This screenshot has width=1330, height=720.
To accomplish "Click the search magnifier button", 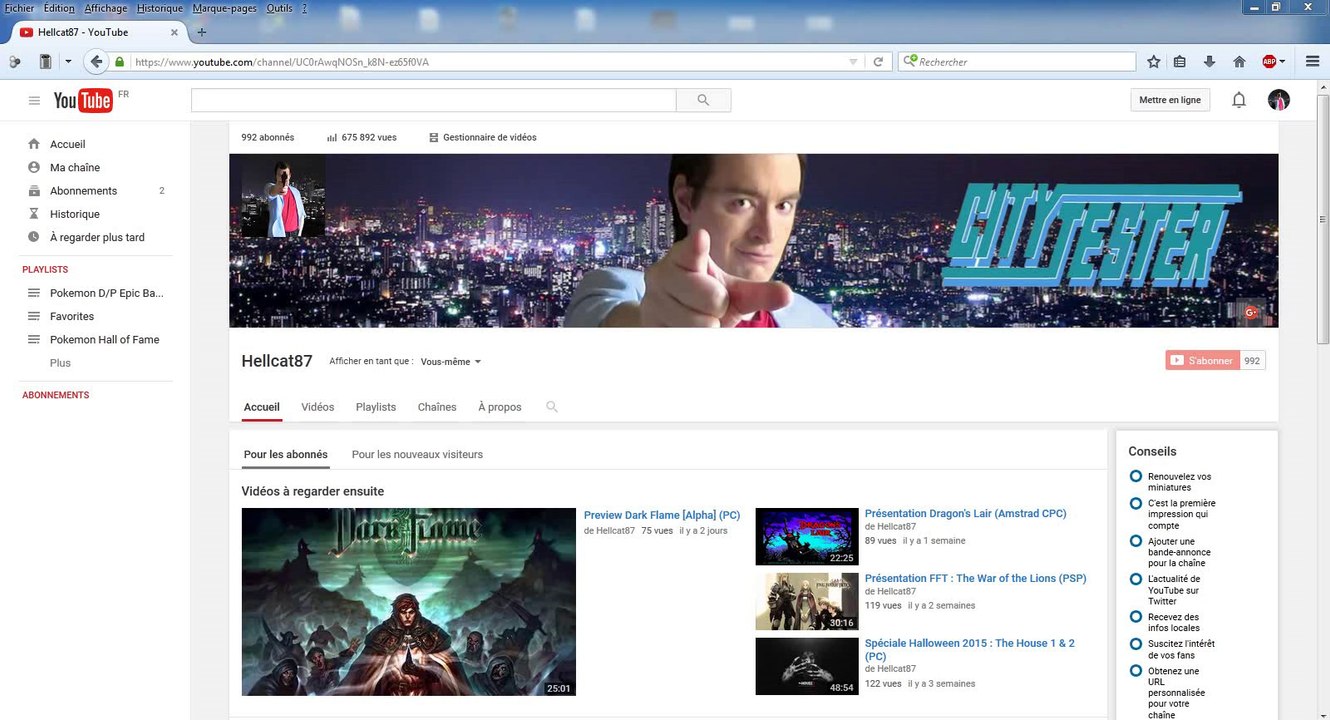I will tap(703, 100).
